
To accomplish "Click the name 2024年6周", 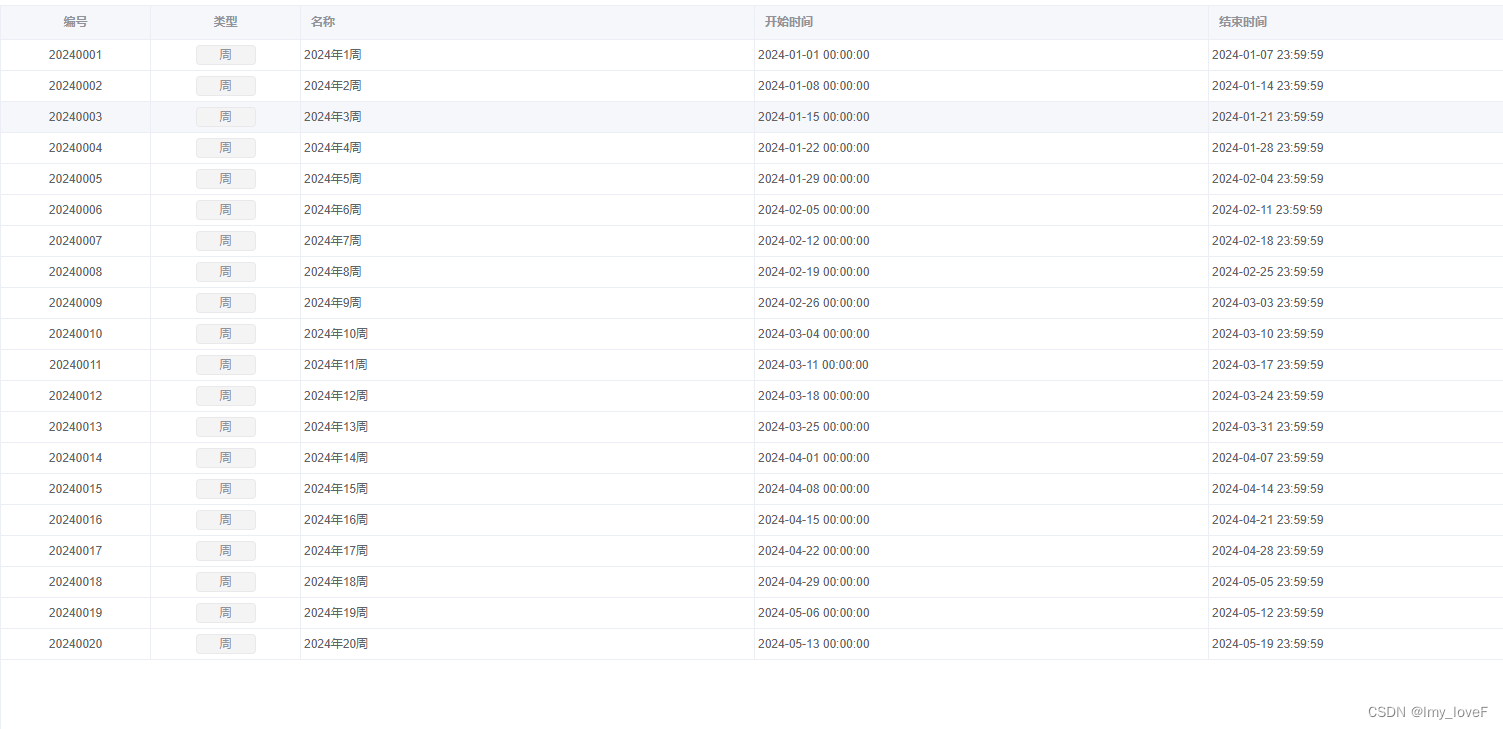I will [x=333, y=210].
